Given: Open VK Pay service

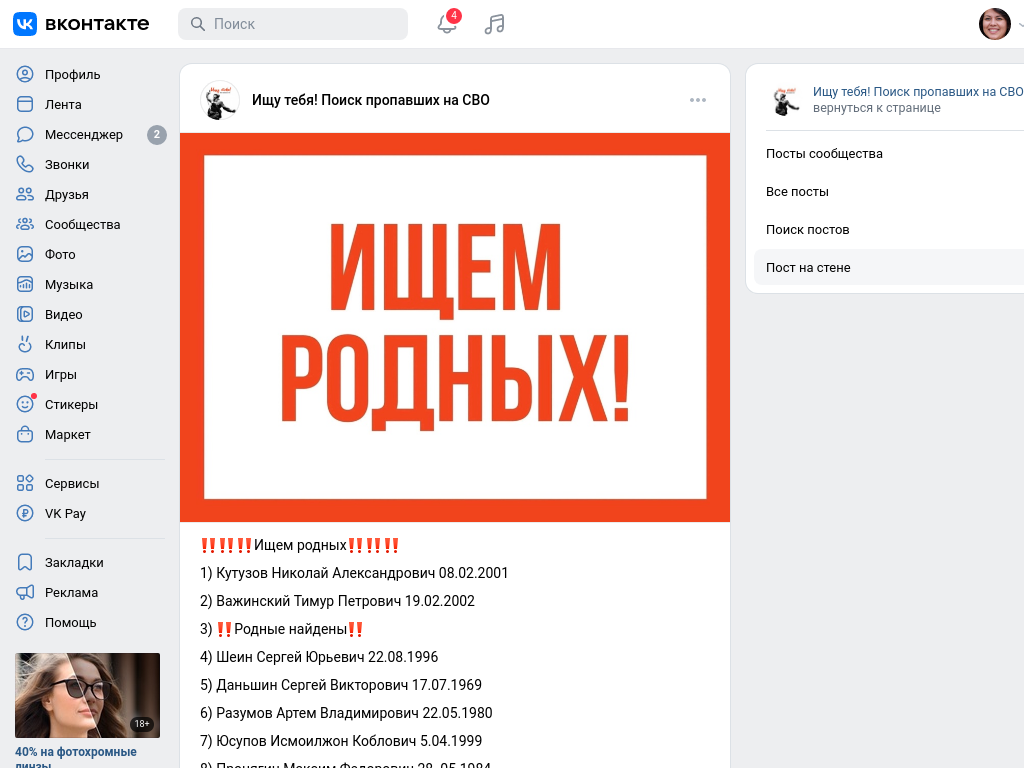Looking at the screenshot, I should [x=65, y=513].
